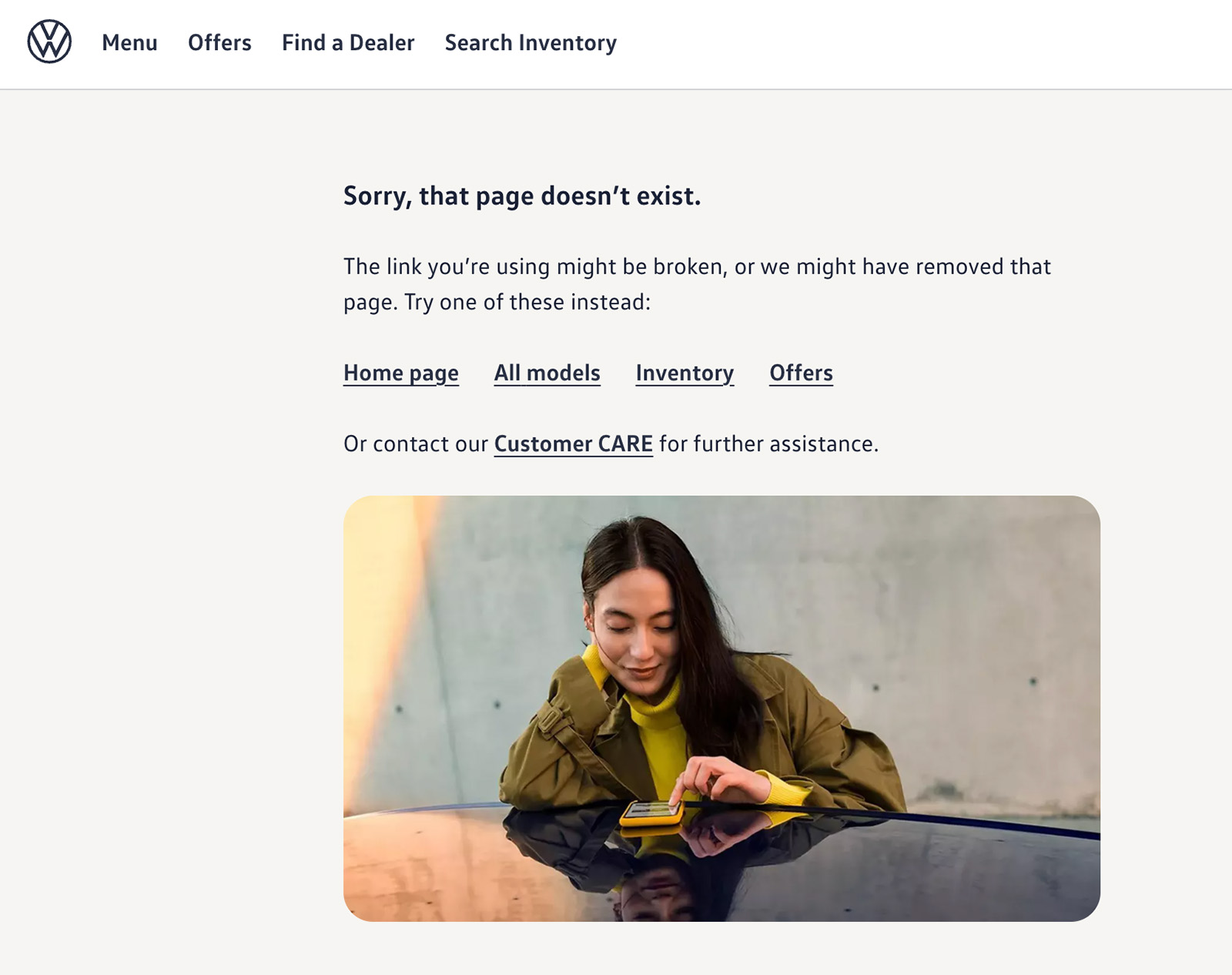Go to Search Inventory in the header

point(531,43)
